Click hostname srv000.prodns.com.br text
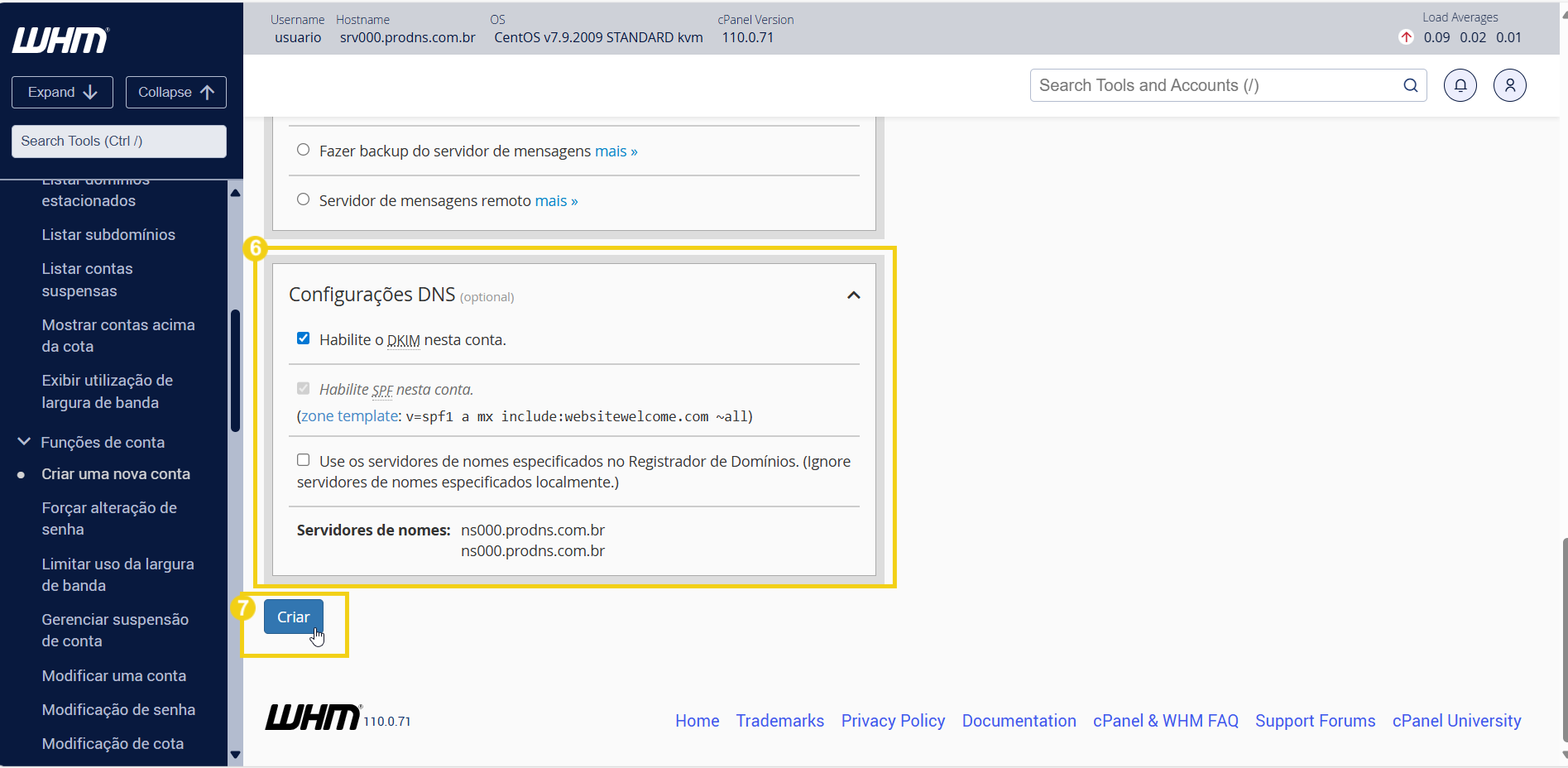1568x768 pixels. point(408,37)
